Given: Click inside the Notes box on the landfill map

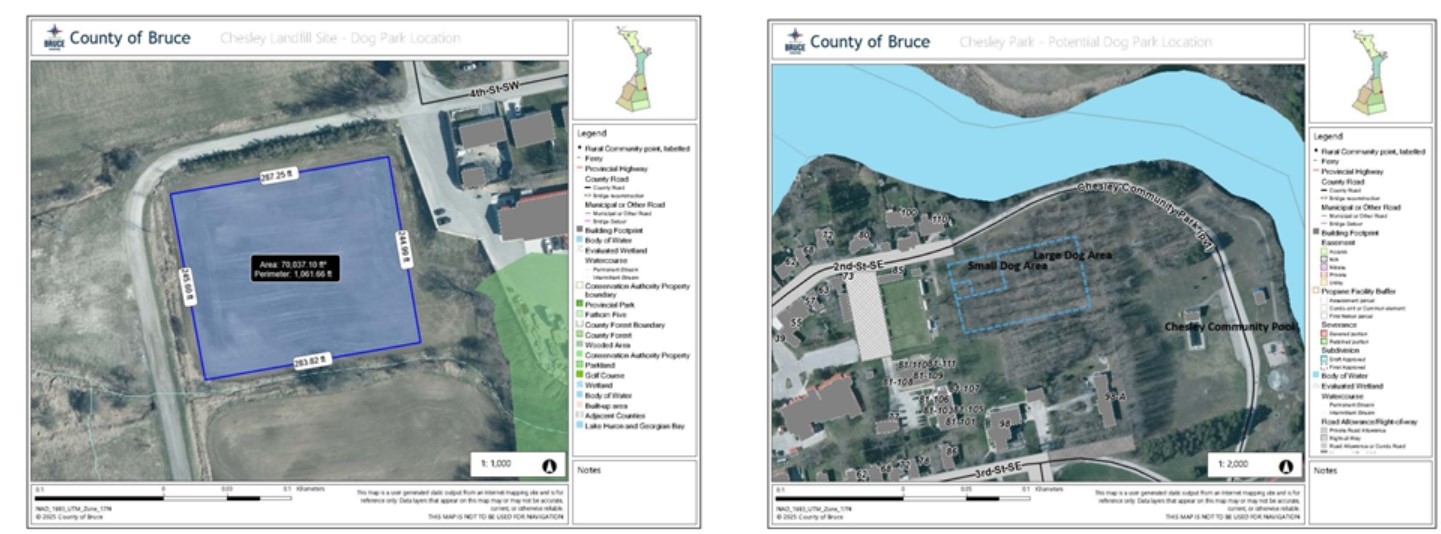Looking at the screenshot, I should click(634, 495).
